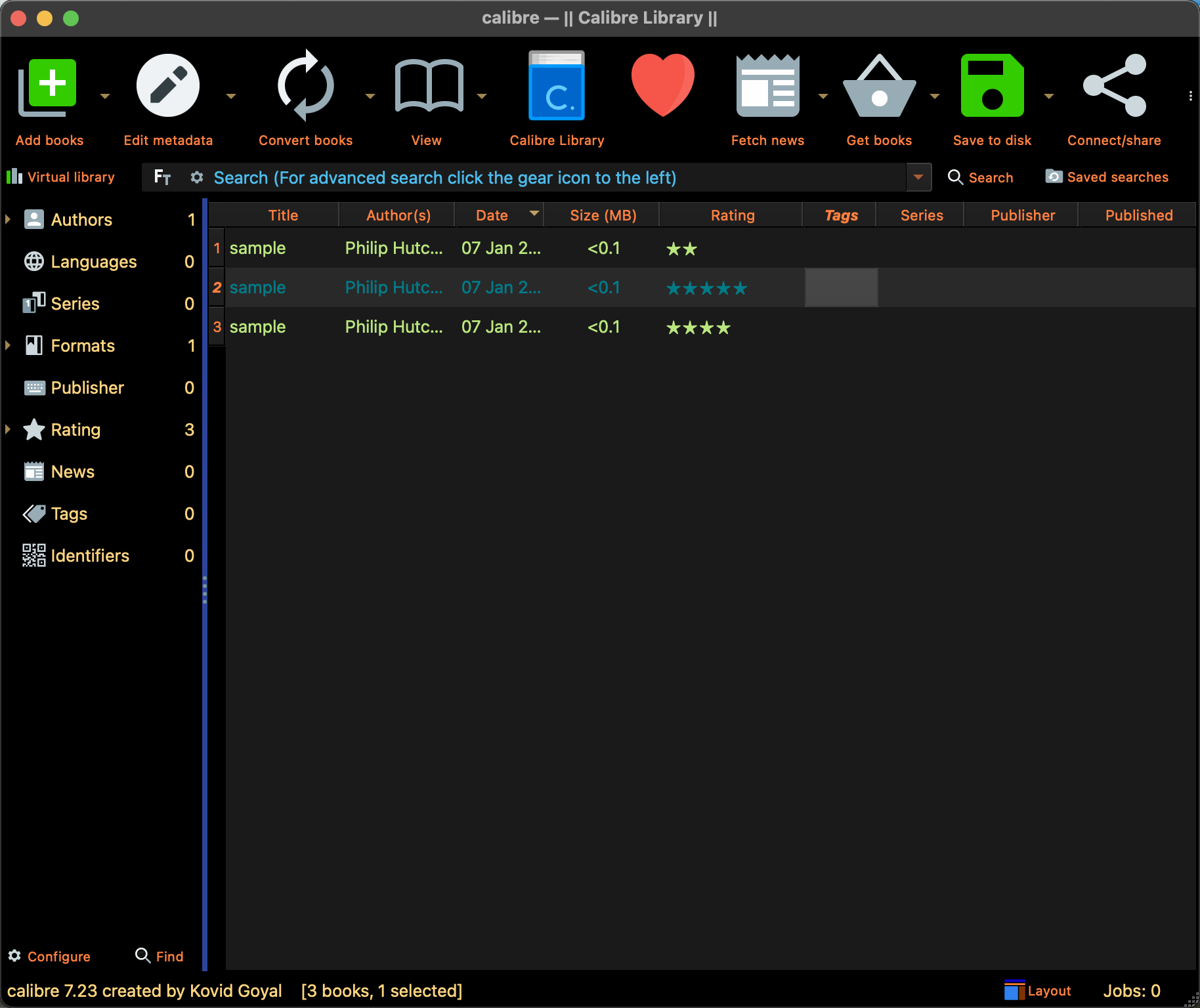The image size is (1200, 1008).
Task: Open the search history dropdown arrow
Action: click(918, 177)
